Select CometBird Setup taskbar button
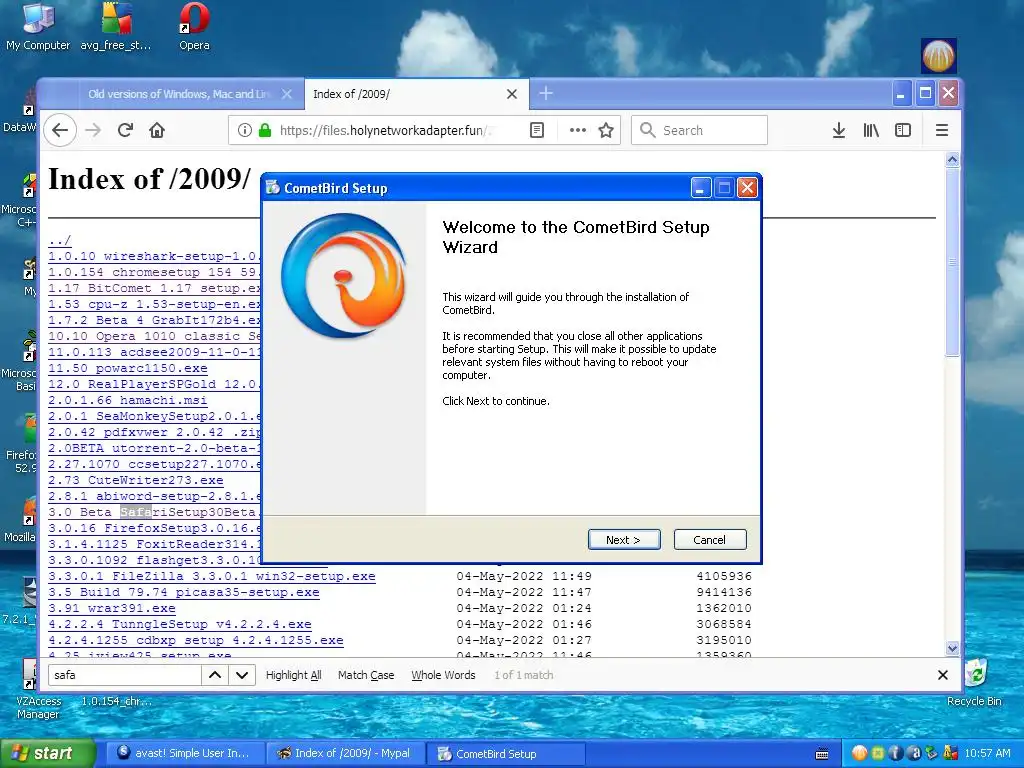This screenshot has height=768, width=1024. point(505,753)
